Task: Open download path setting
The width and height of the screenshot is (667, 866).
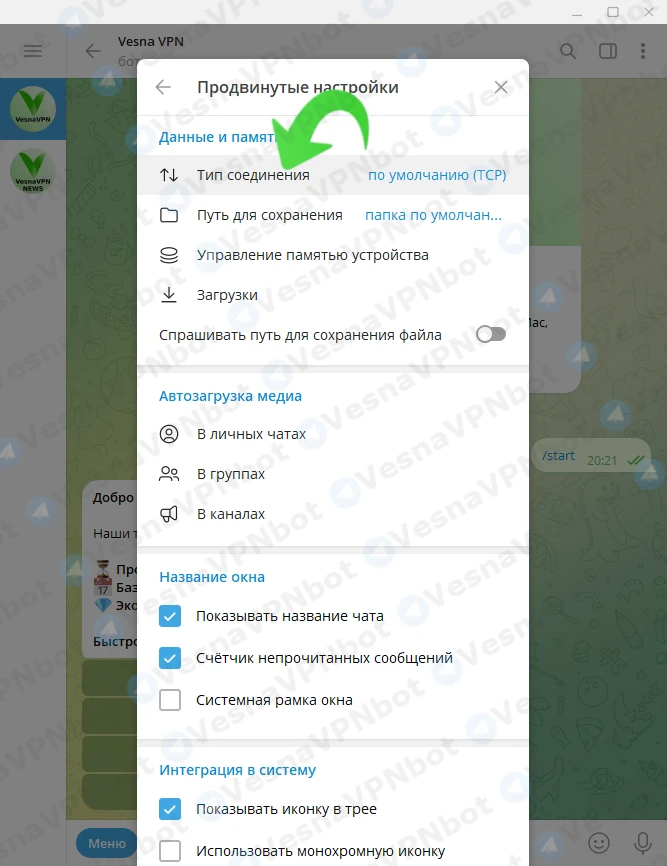Action: 333,215
